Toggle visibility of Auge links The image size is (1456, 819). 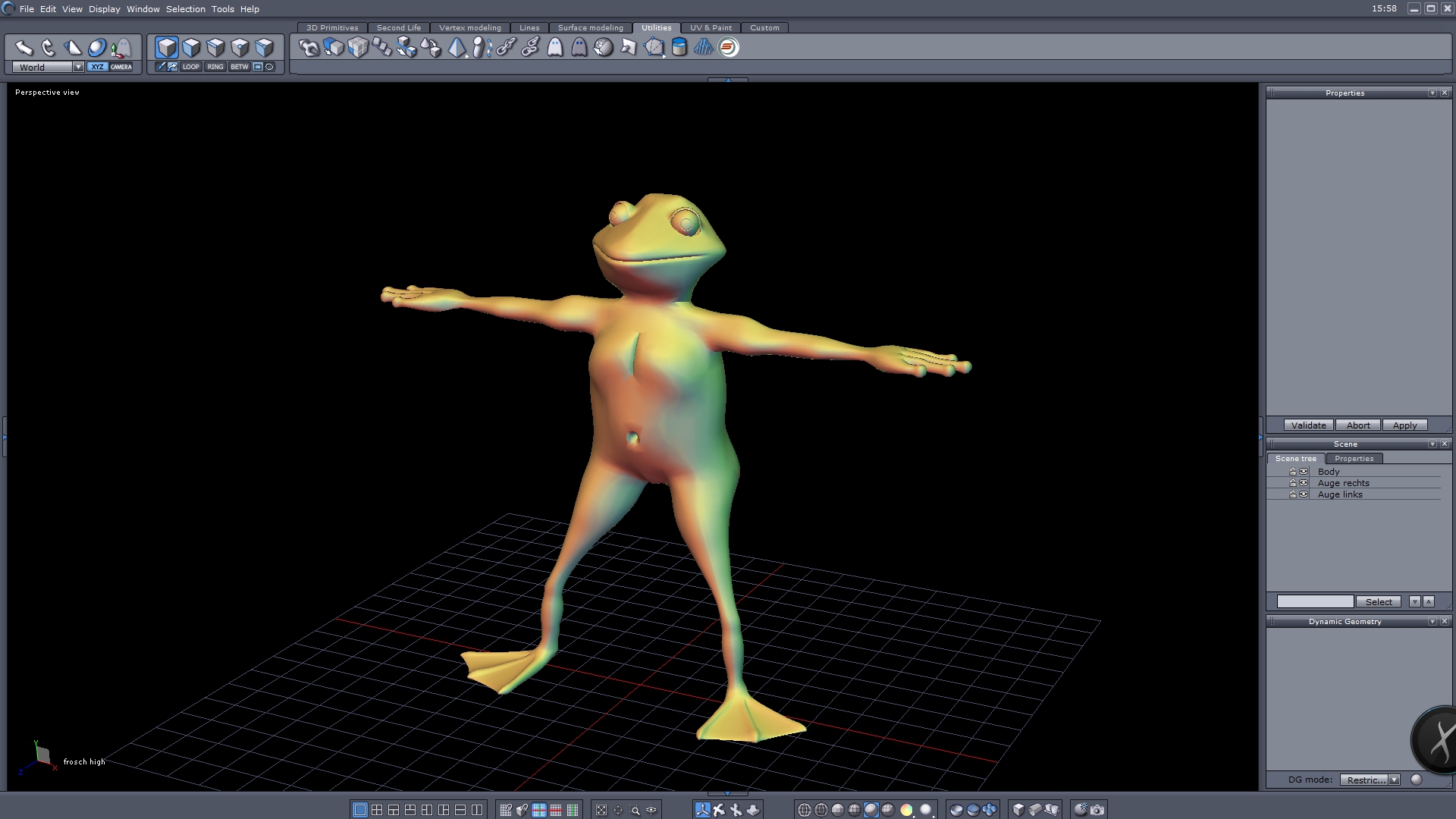point(1304,494)
